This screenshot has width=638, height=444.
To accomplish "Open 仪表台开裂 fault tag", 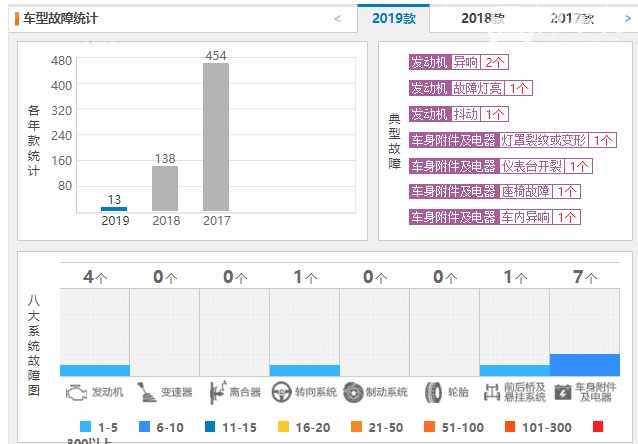I will [x=501, y=166].
